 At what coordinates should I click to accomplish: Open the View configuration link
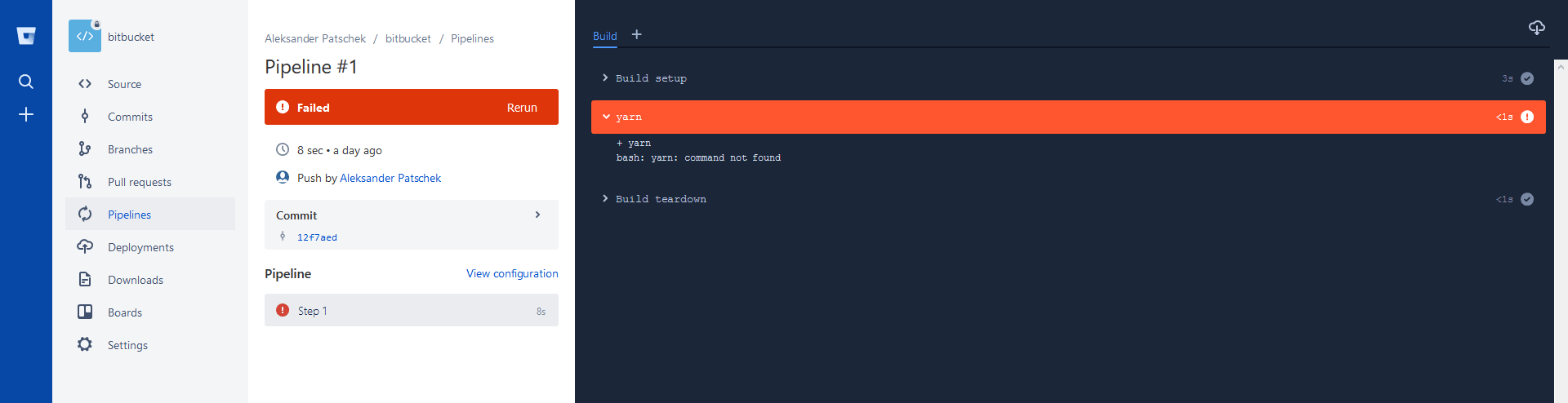point(512,273)
